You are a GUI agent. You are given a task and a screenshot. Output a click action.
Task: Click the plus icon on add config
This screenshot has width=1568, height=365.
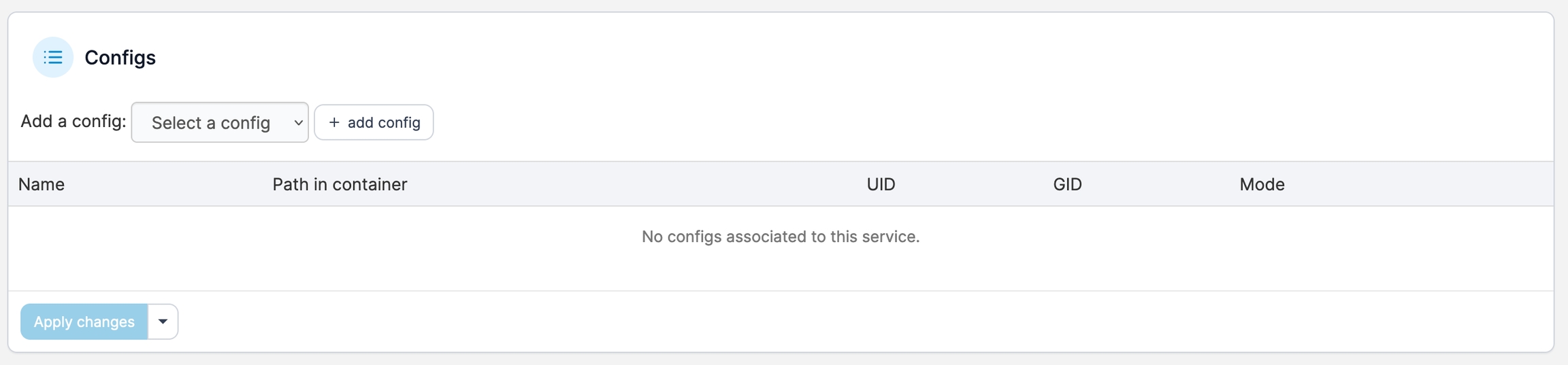(x=334, y=122)
